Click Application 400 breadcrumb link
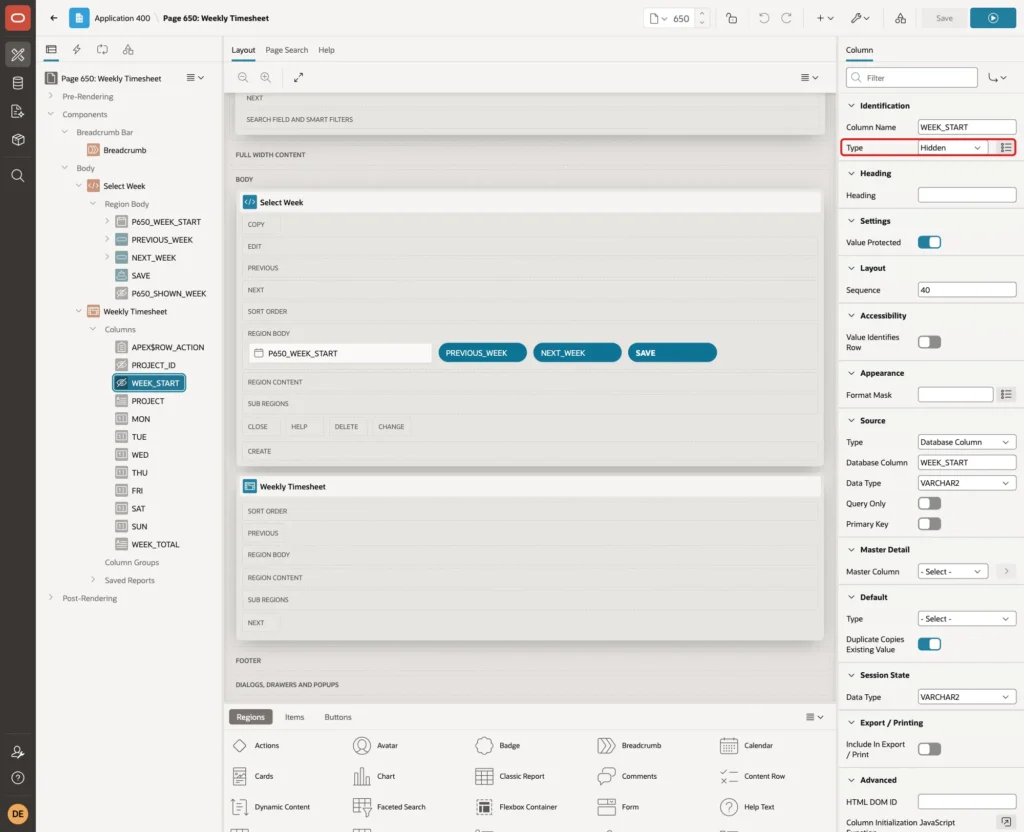This screenshot has width=1024, height=832. [x=122, y=18]
